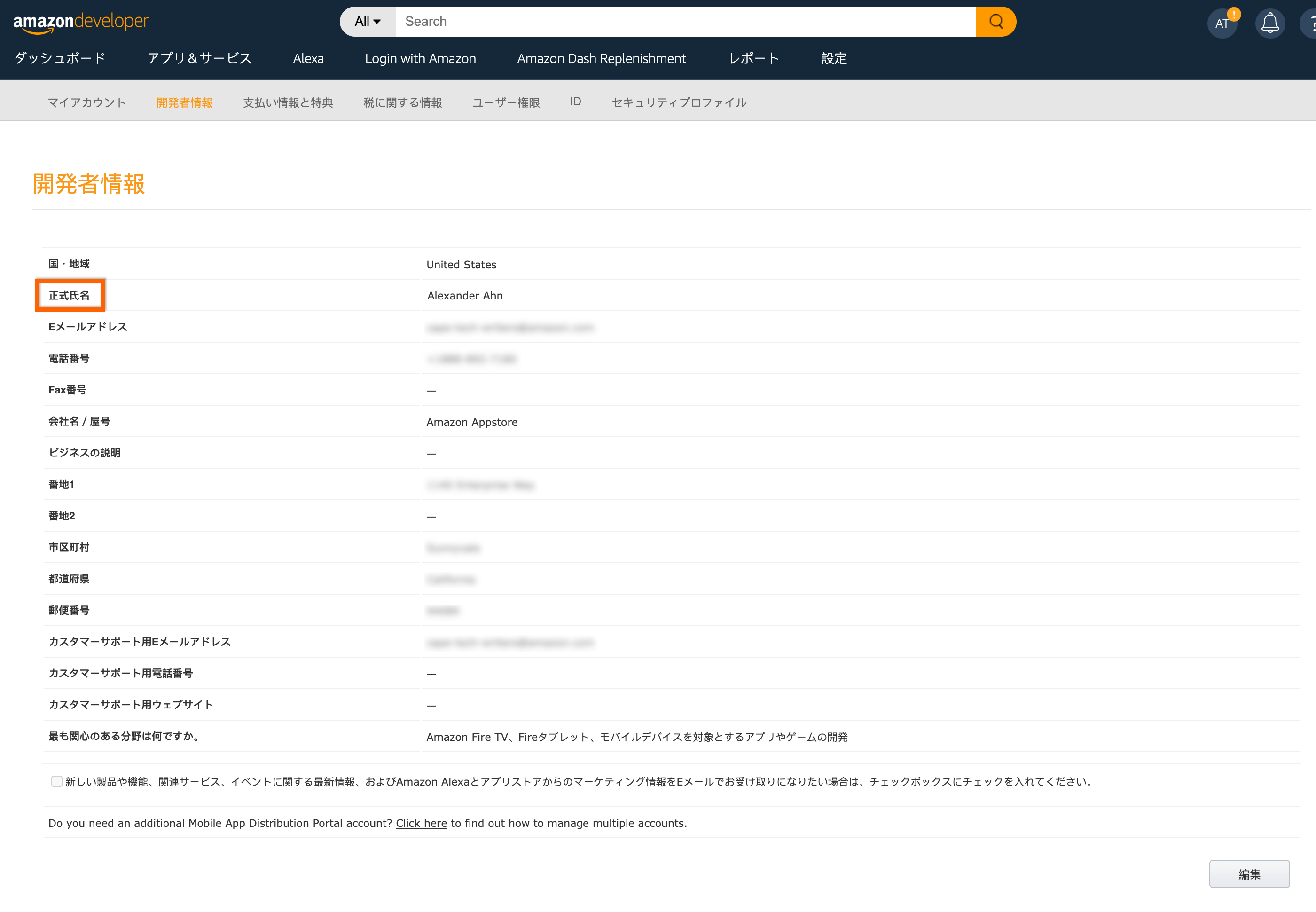Switch to the セキュリティプロファイル tab
This screenshot has width=1316, height=912.
[679, 102]
